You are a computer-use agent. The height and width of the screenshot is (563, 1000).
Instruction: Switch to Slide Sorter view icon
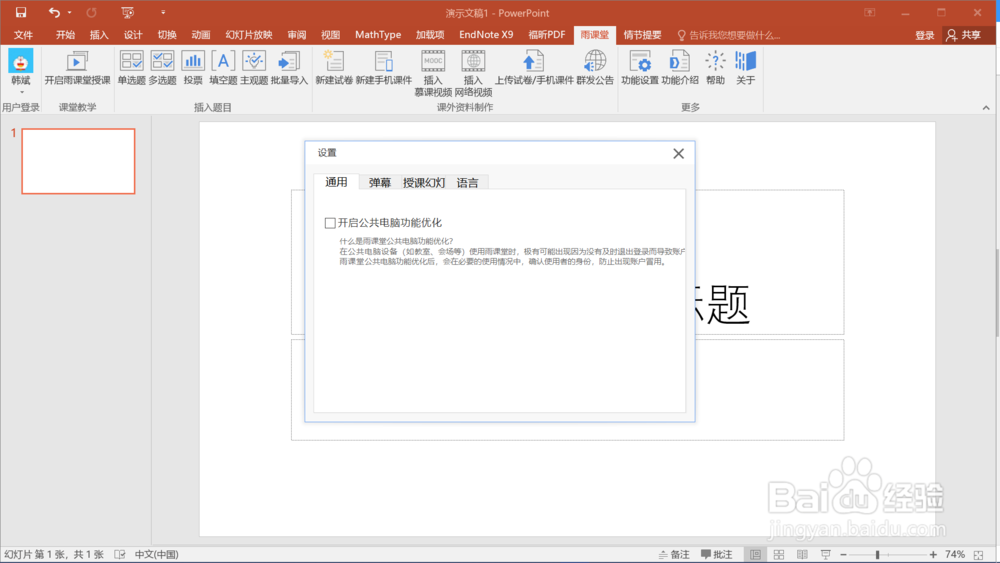(x=779, y=555)
